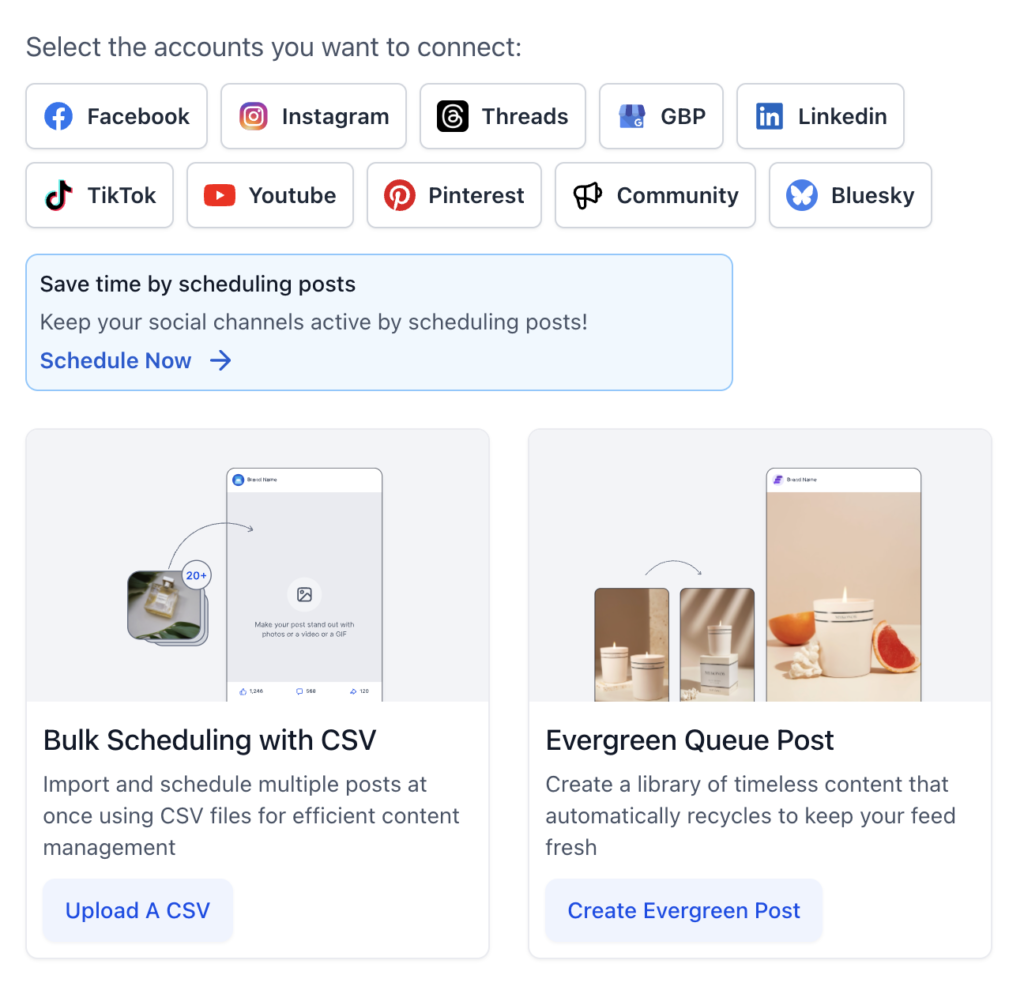1024x994 pixels.
Task: Connect the Community account button
Action: coord(655,195)
